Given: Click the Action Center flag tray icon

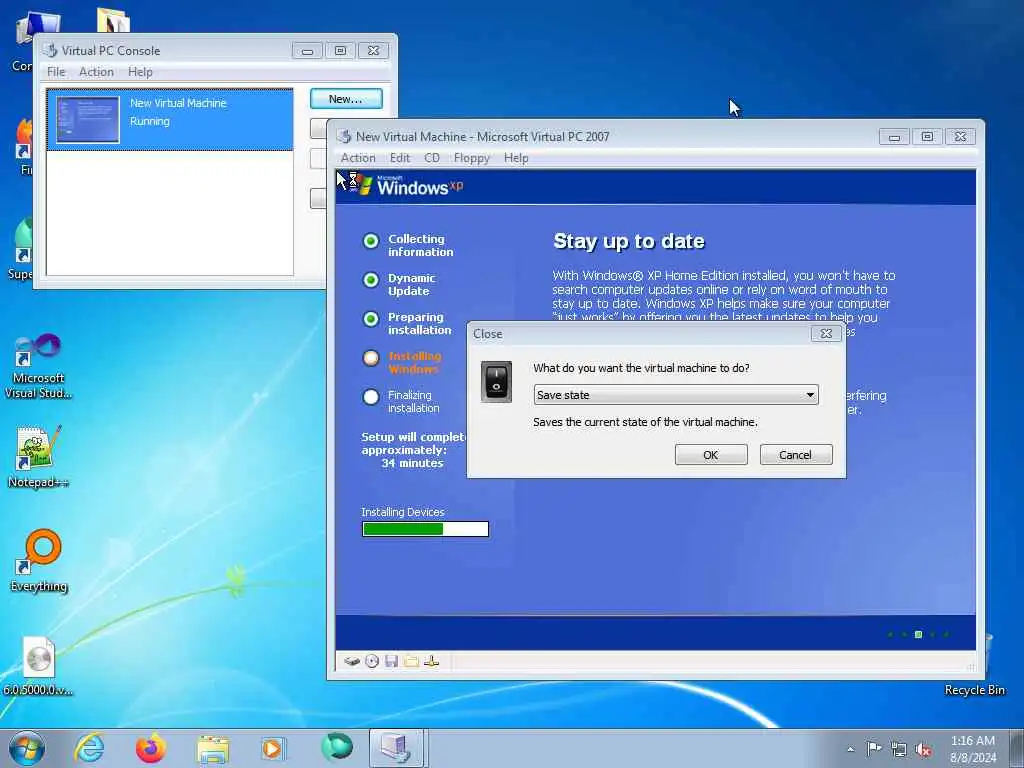Looking at the screenshot, I should pyautogui.click(x=873, y=748).
